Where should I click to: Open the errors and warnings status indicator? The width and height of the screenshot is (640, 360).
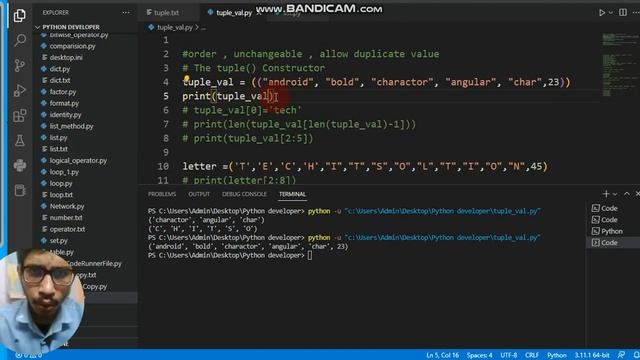29,355
